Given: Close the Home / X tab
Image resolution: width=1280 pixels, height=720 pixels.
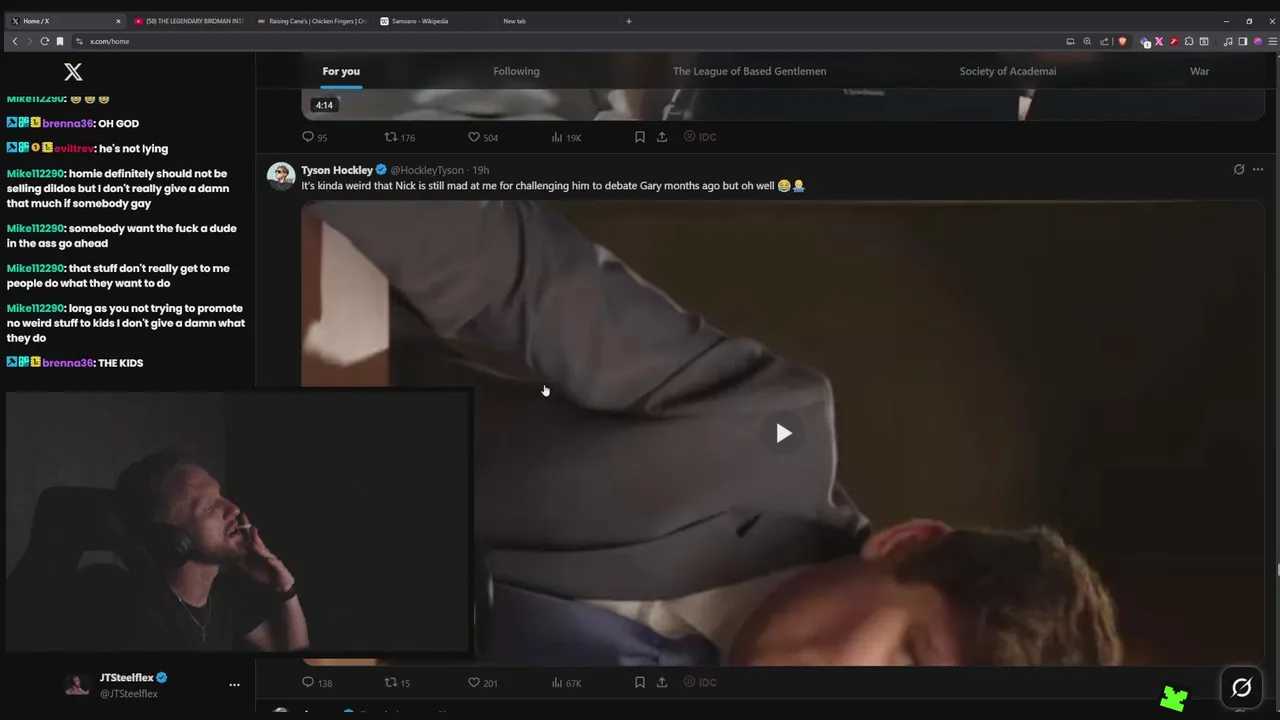Looking at the screenshot, I should [117, 21].
